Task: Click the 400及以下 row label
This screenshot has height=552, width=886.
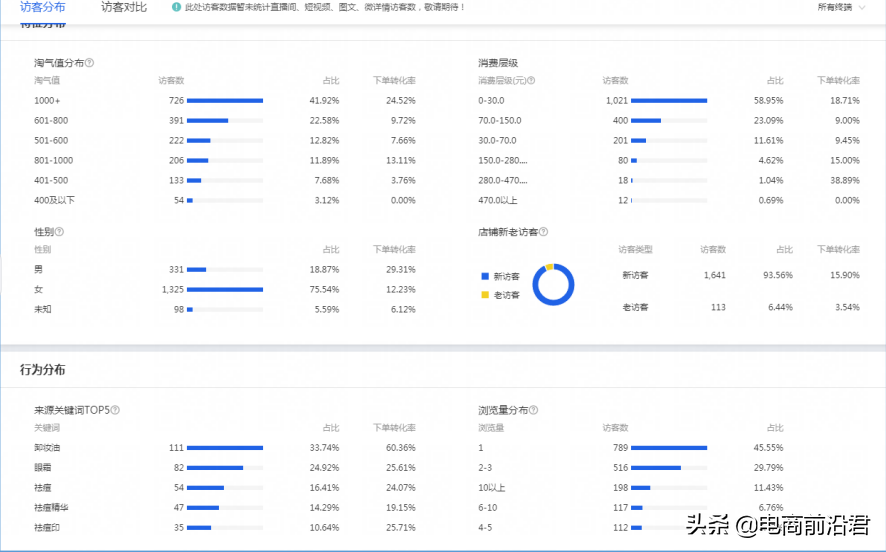Action: [54, 200]
